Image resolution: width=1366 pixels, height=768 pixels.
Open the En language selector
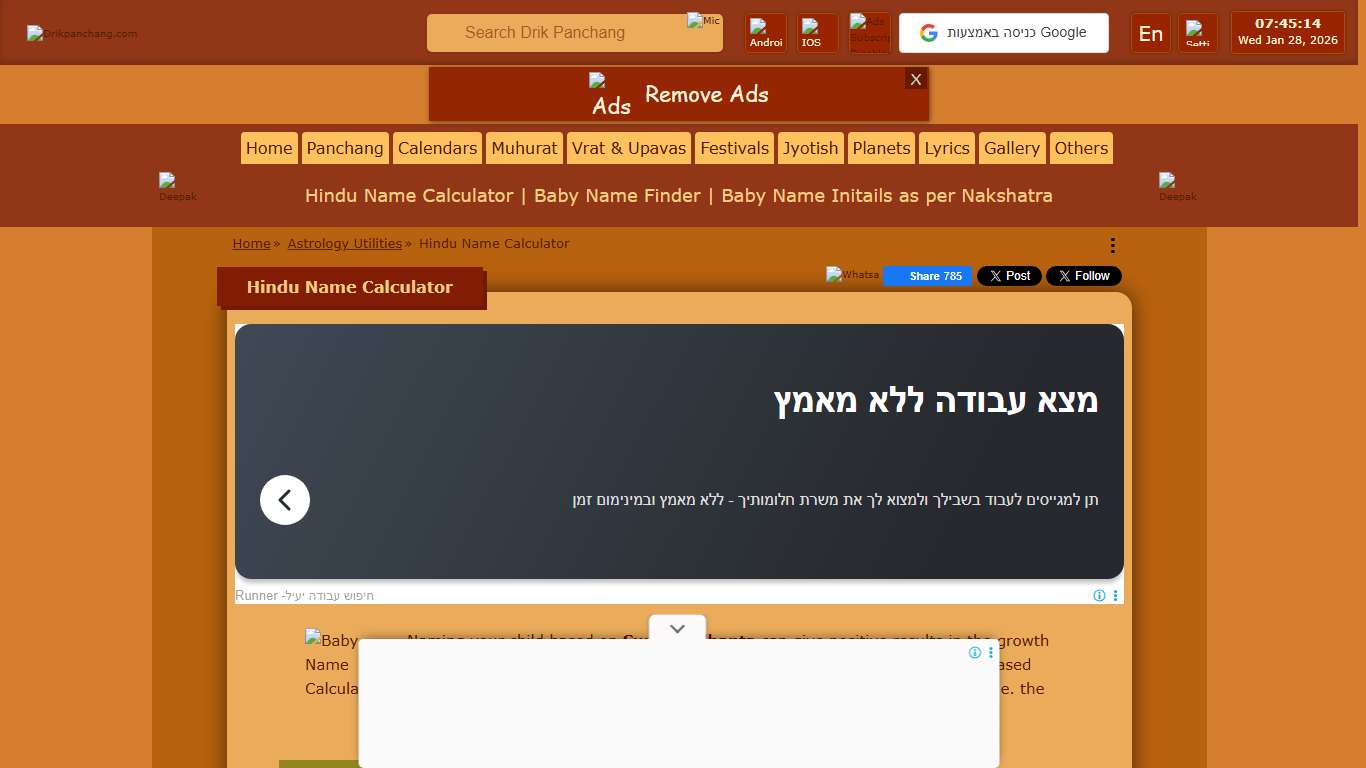(x=1150, y=33)
